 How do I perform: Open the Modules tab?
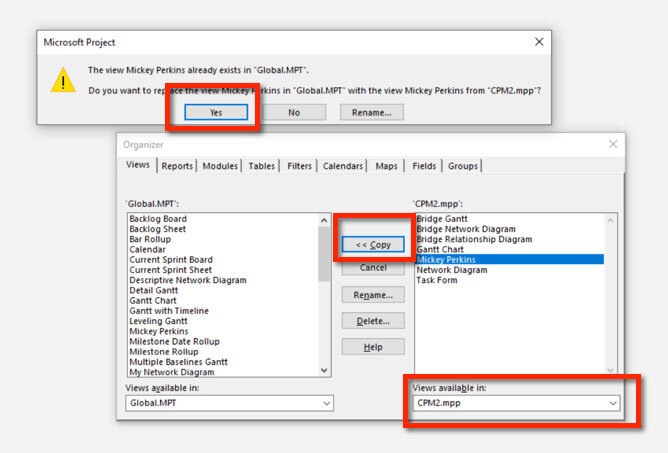(x=220, y=166)
